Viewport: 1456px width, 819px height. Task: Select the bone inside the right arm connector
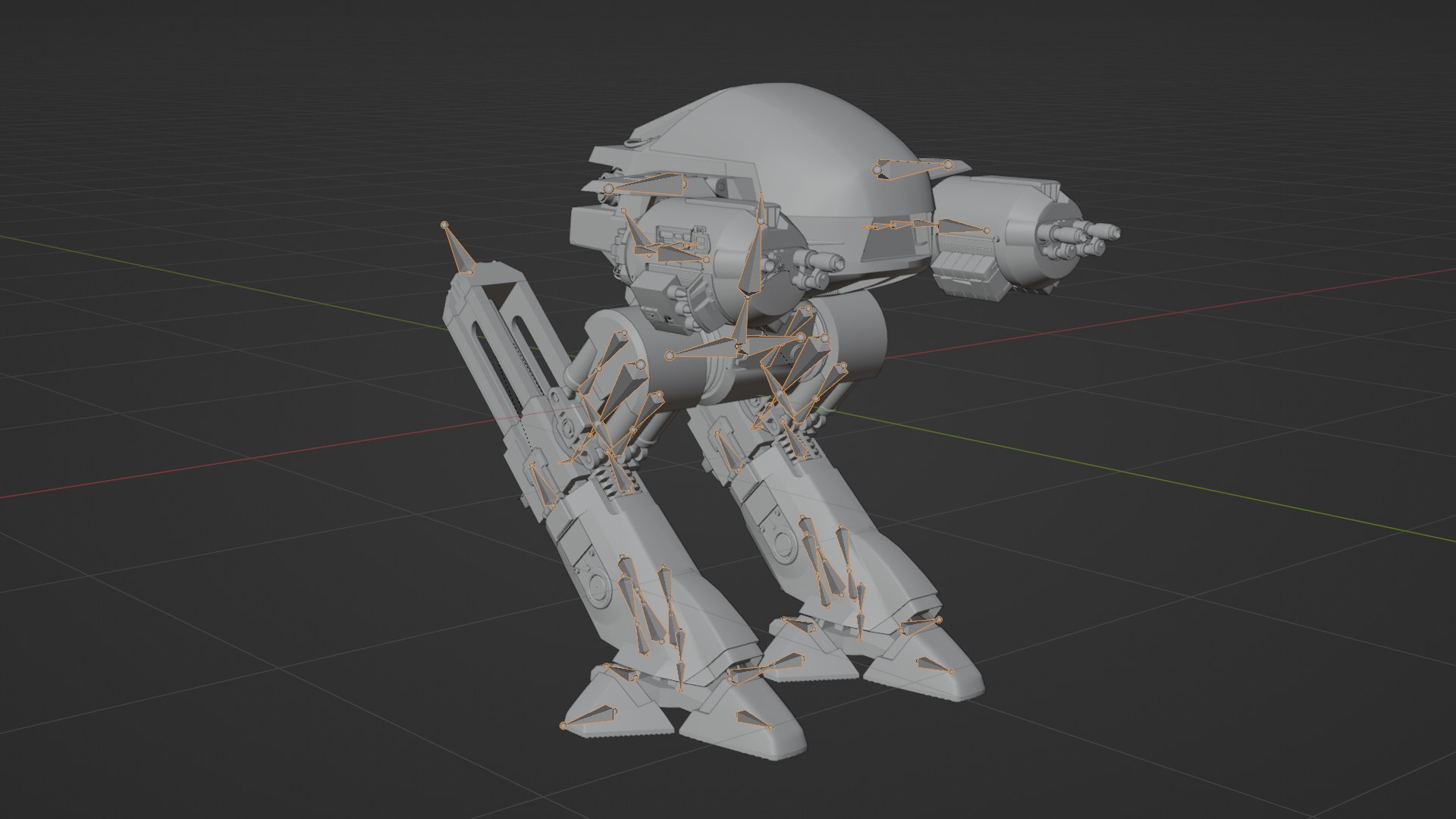(x=964, y=226)
